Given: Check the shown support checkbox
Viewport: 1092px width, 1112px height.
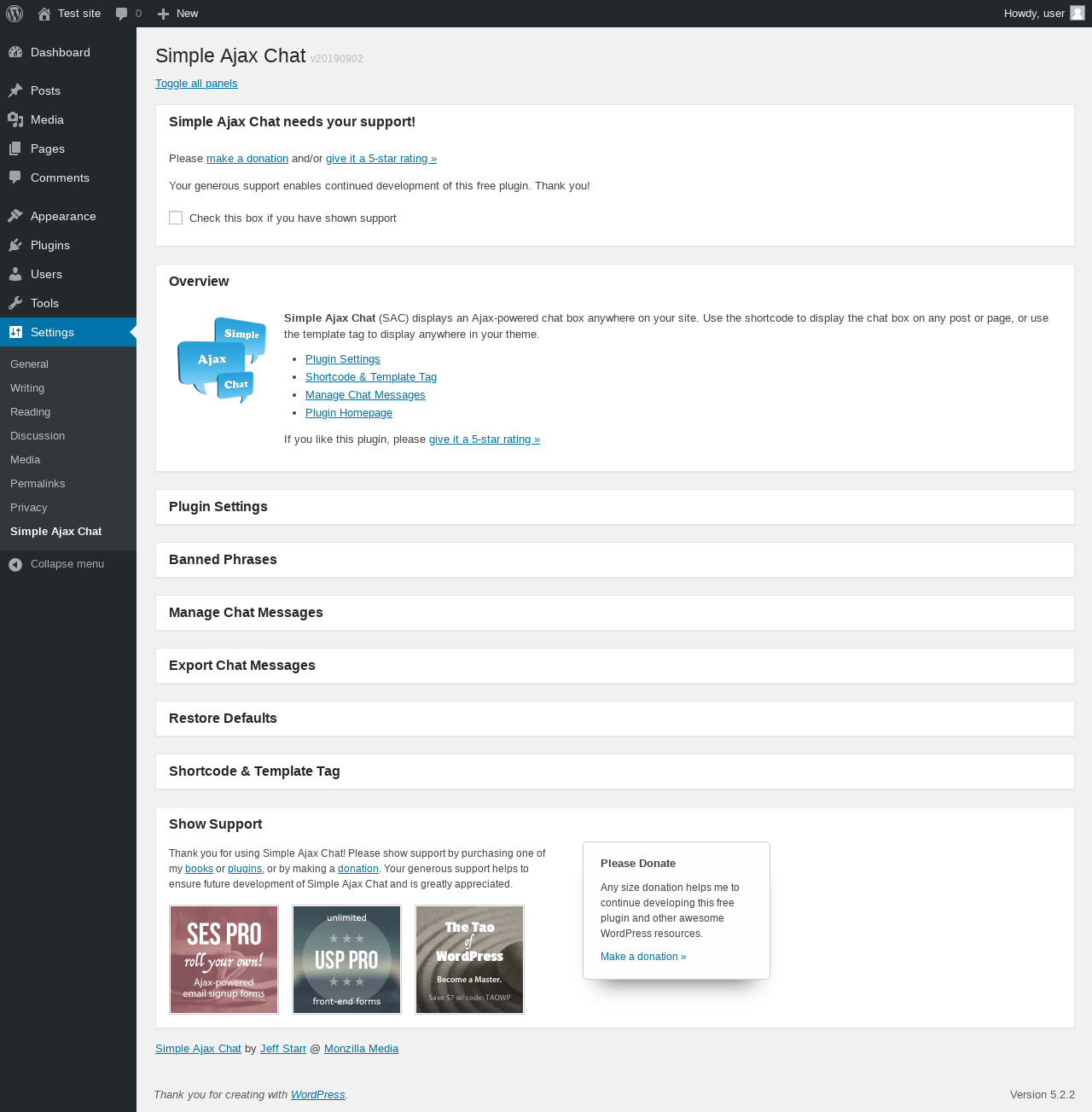Looking at the screenshot, I should pos(176,218).
